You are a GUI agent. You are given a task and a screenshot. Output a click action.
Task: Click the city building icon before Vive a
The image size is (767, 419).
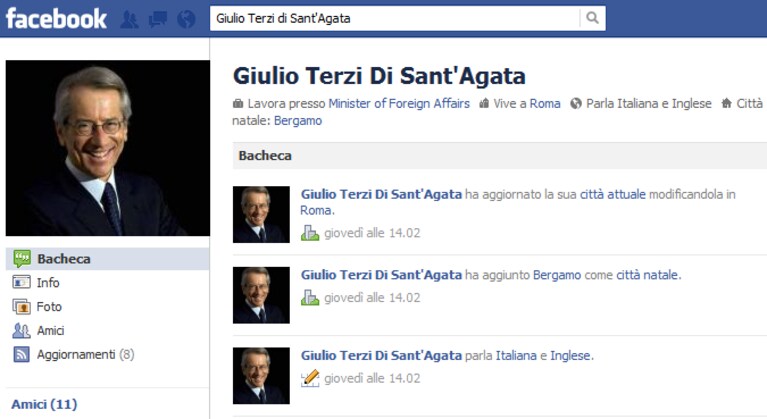click(484, 103)
